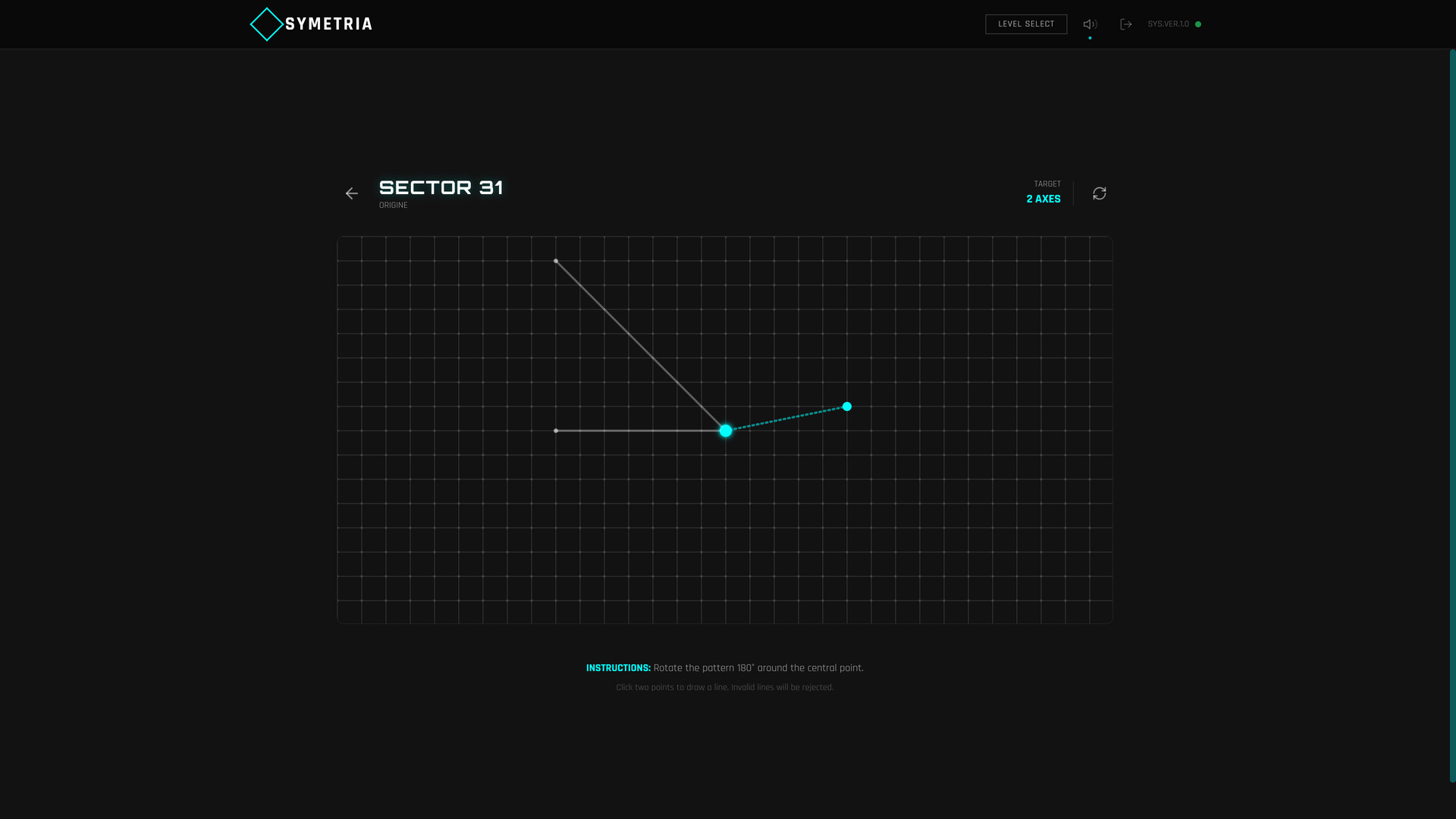Select the large cyan central pivot point
1456x819 pixels.
tap(726, 431)
